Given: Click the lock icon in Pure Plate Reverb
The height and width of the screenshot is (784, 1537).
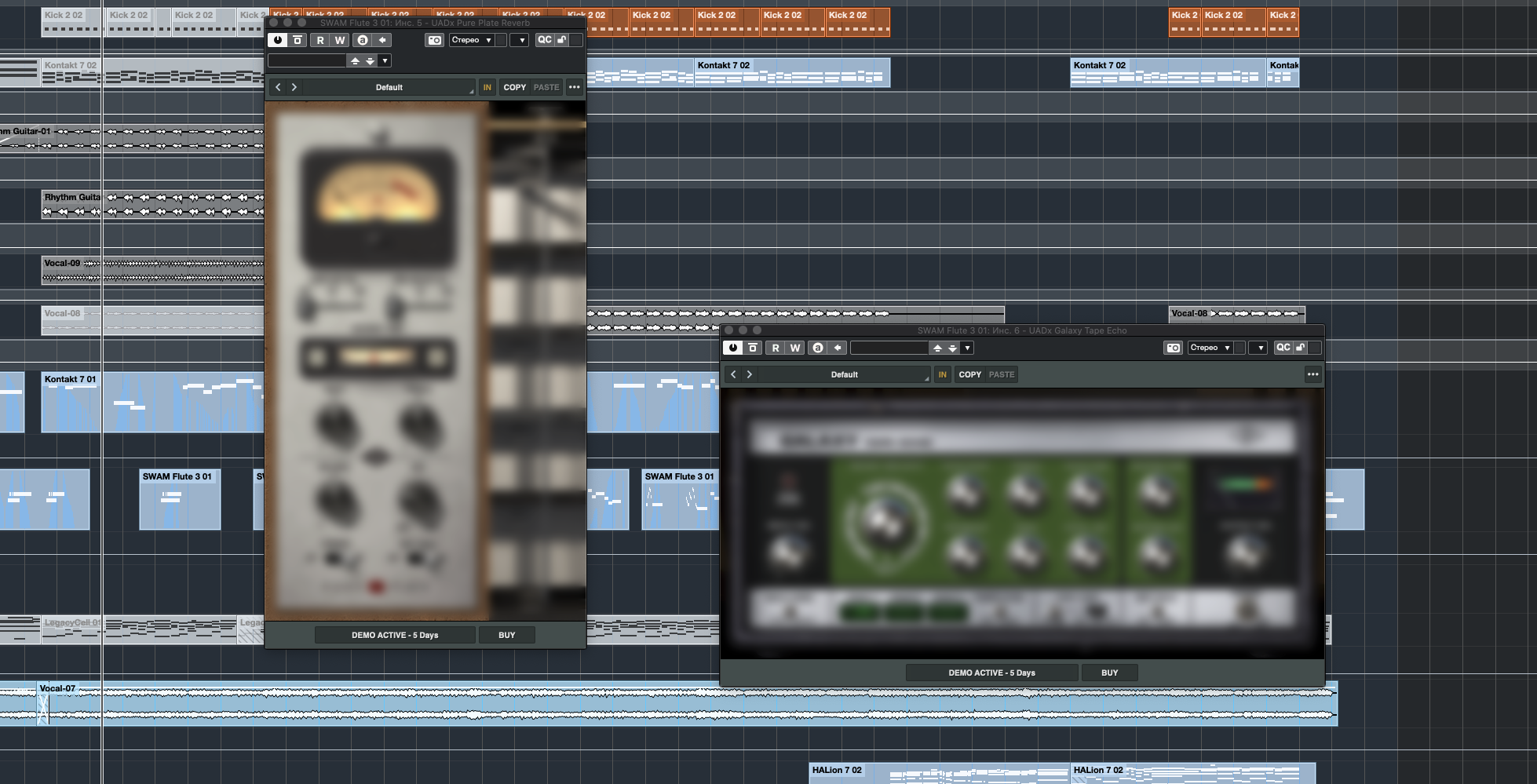Looking at the screenshot, I should pos(562,40).
